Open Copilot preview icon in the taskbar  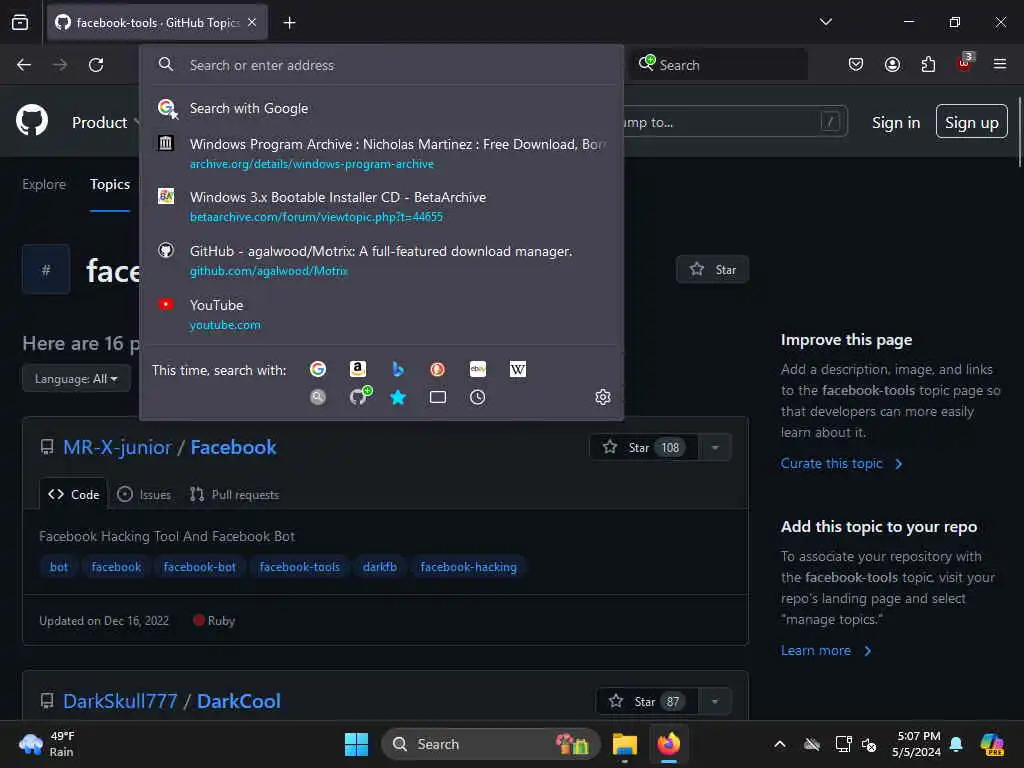click(992, 744)
